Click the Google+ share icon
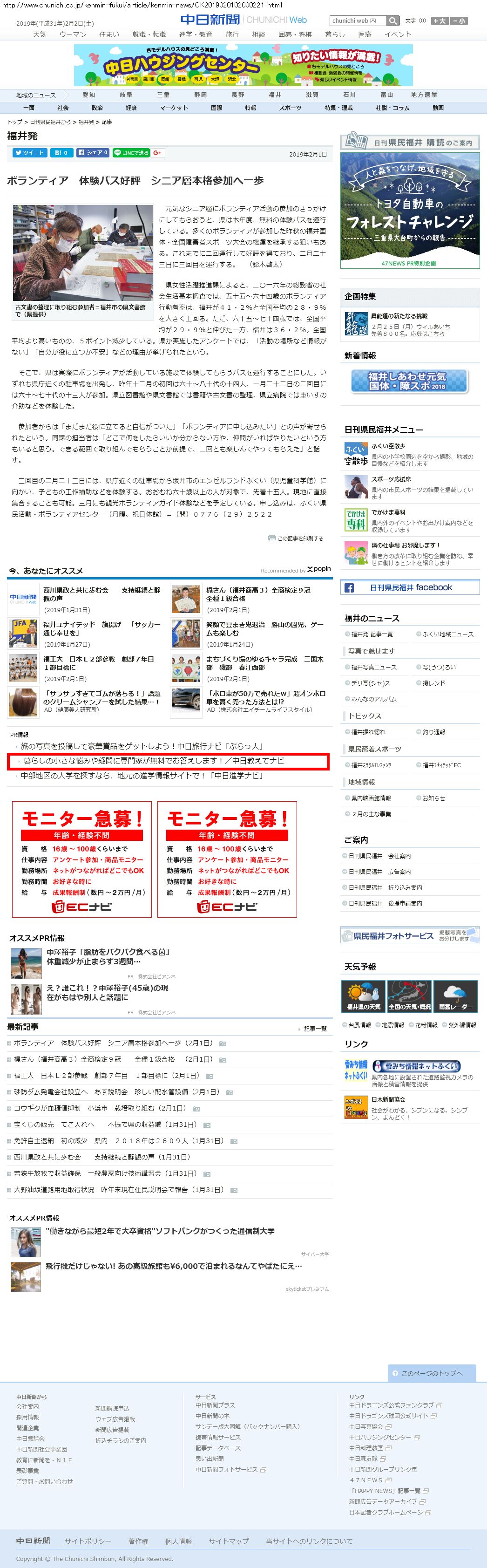 tap(157, 153)
